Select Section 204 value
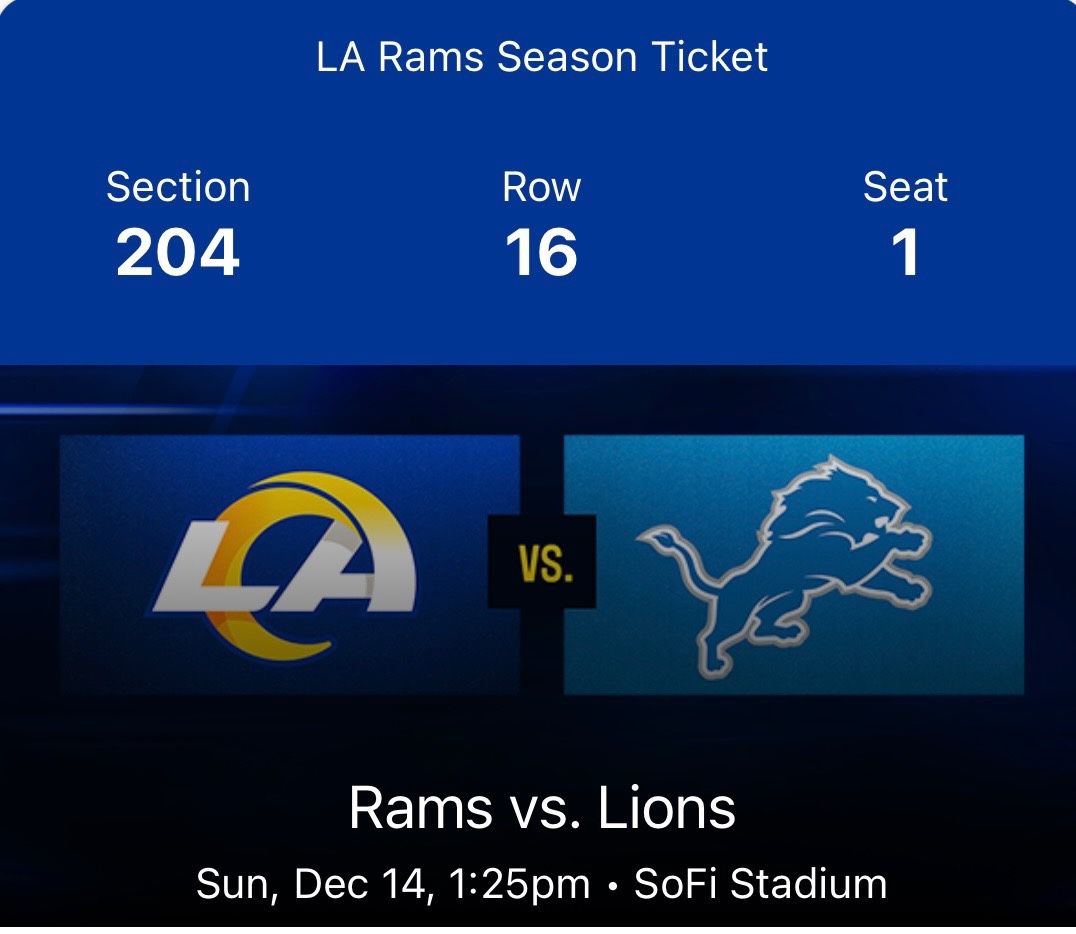 point(178,253)
